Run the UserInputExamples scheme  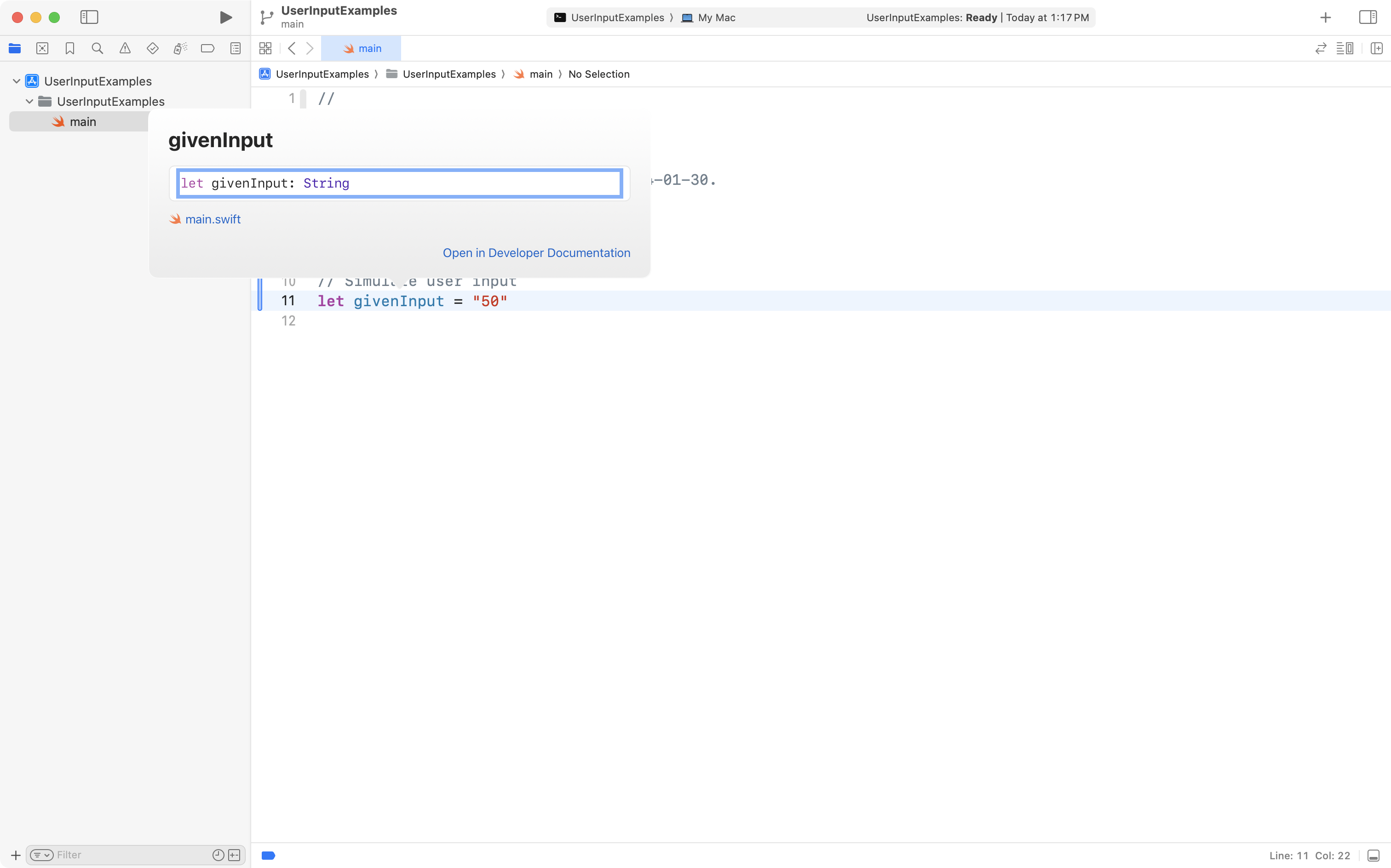pyautogui.click(x=225, y=17)
